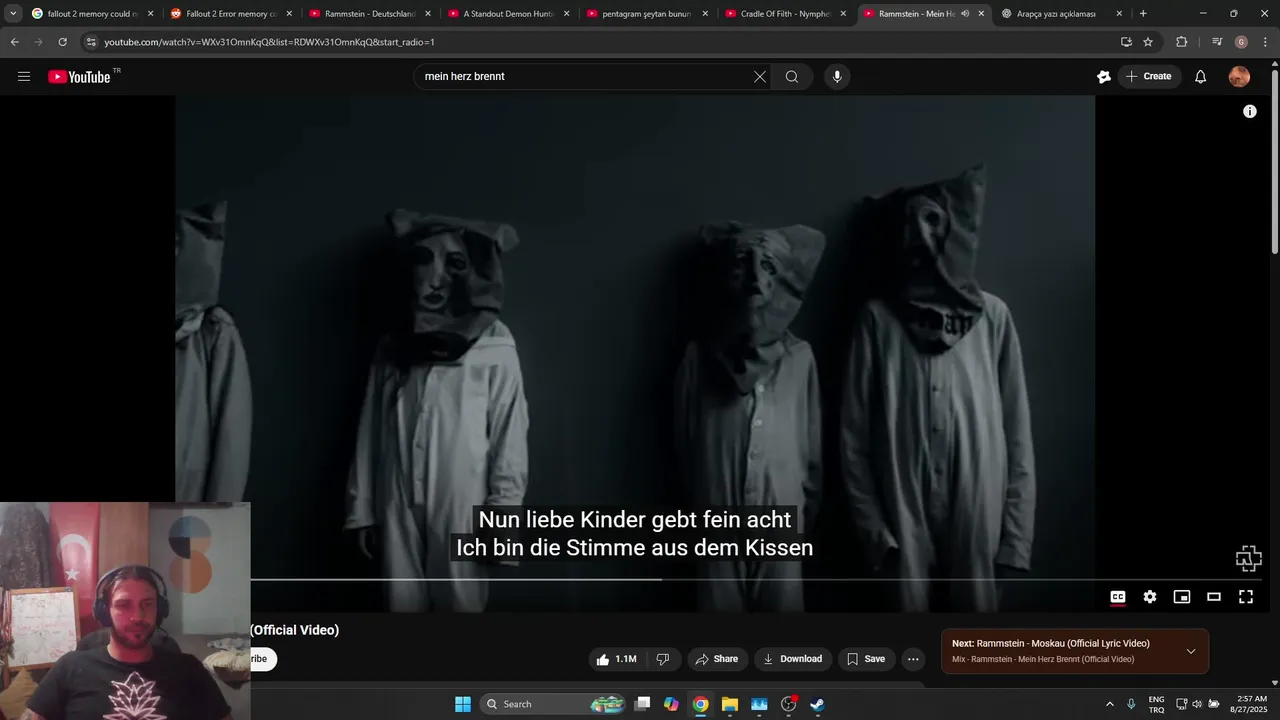Open the Chrome profile G avatar
The height and width of the screenshot is (720, 1280).
(1241, 42)
